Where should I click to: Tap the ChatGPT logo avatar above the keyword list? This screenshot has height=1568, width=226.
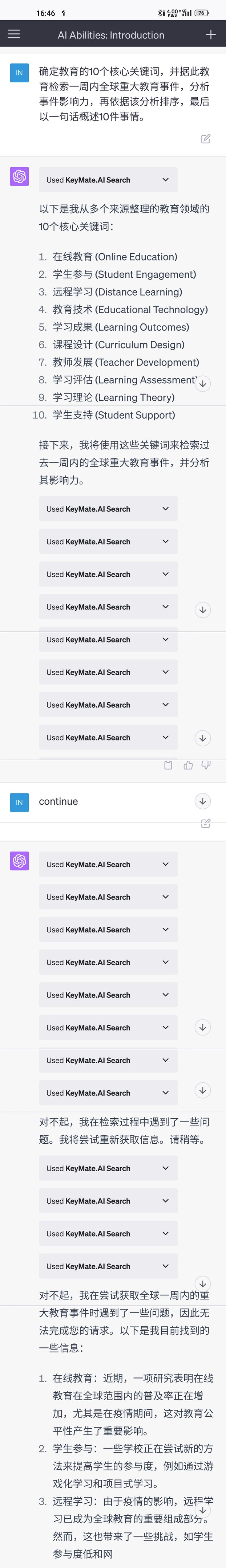[x=20, y=176]
